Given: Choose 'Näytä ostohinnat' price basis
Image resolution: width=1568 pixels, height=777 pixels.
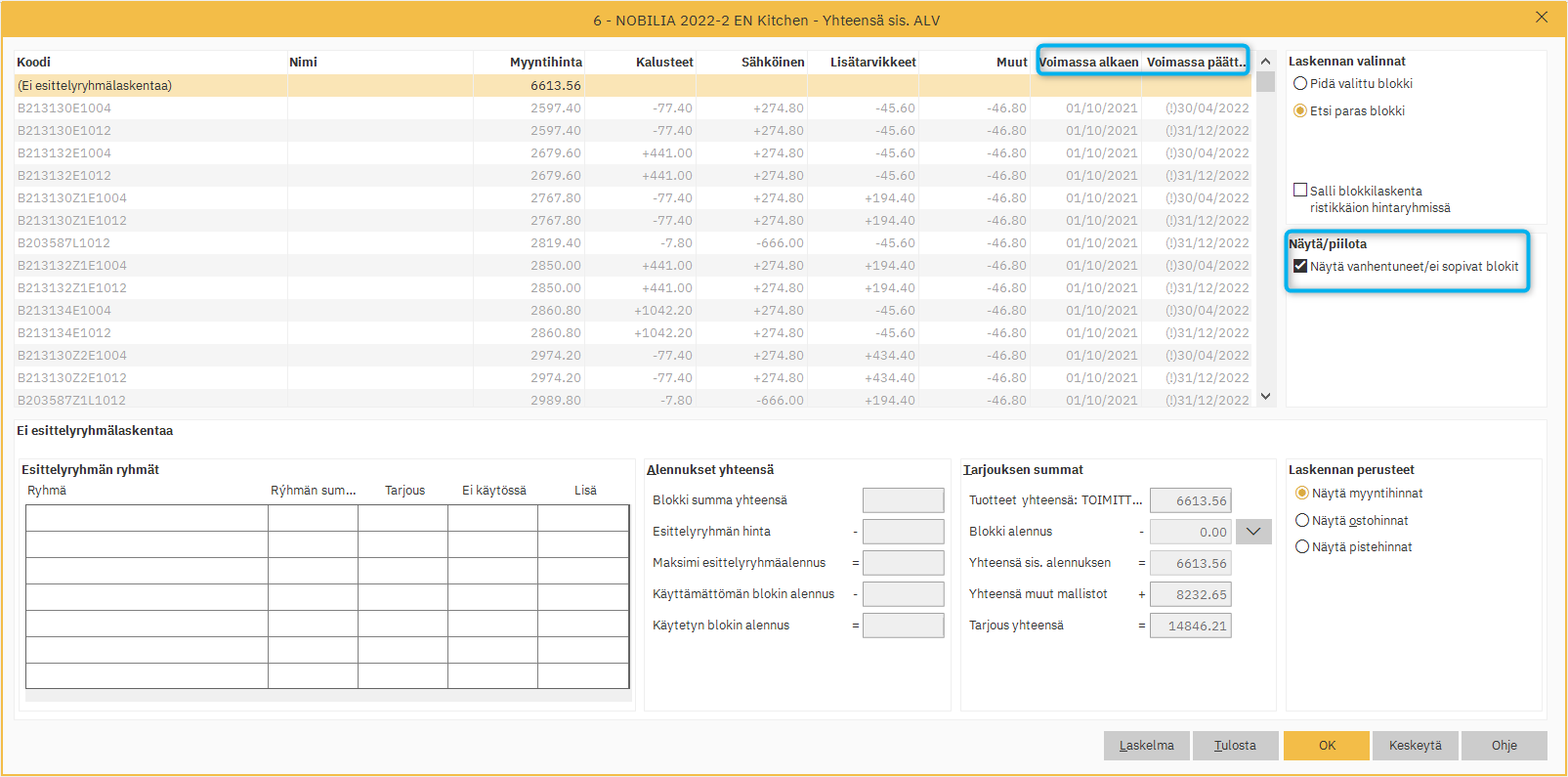Looking at the screenshot, I should pos(1302,521).
